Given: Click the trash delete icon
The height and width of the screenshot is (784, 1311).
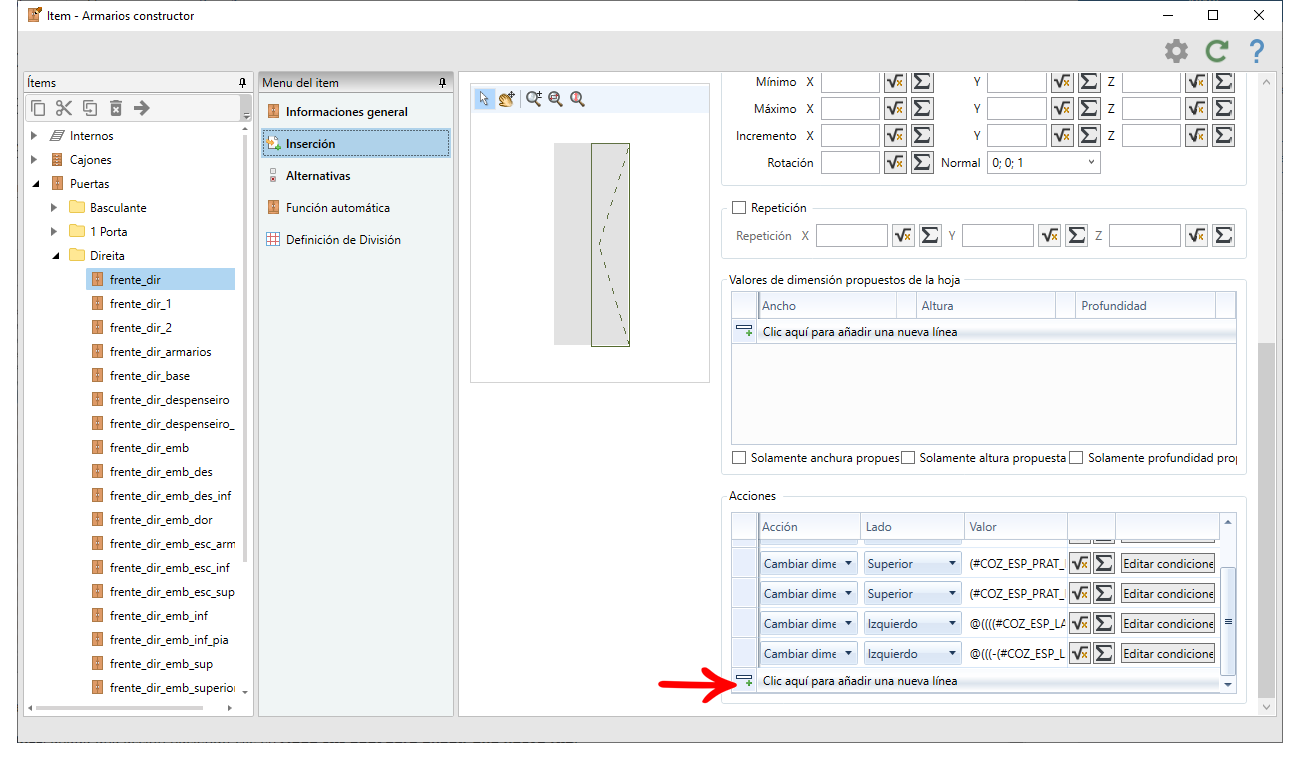Looking at the screenshot, I should [x=115, y=108].
